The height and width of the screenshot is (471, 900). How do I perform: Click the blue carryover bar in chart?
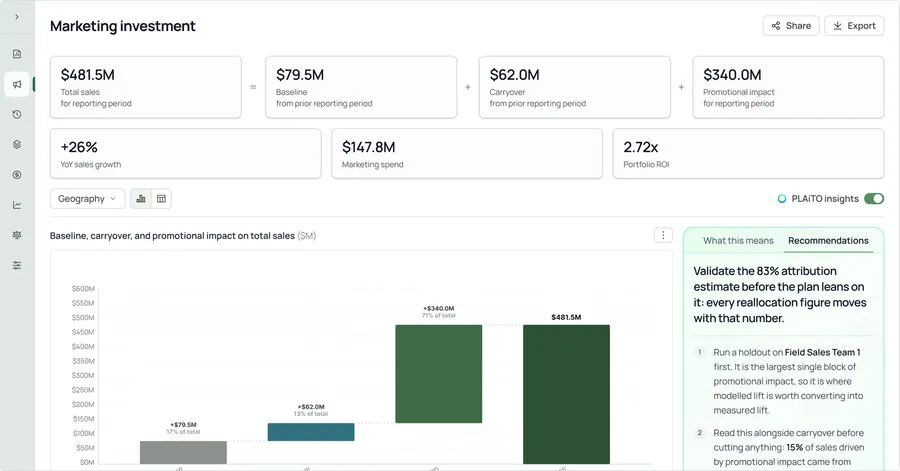click(x=311, y=432)
